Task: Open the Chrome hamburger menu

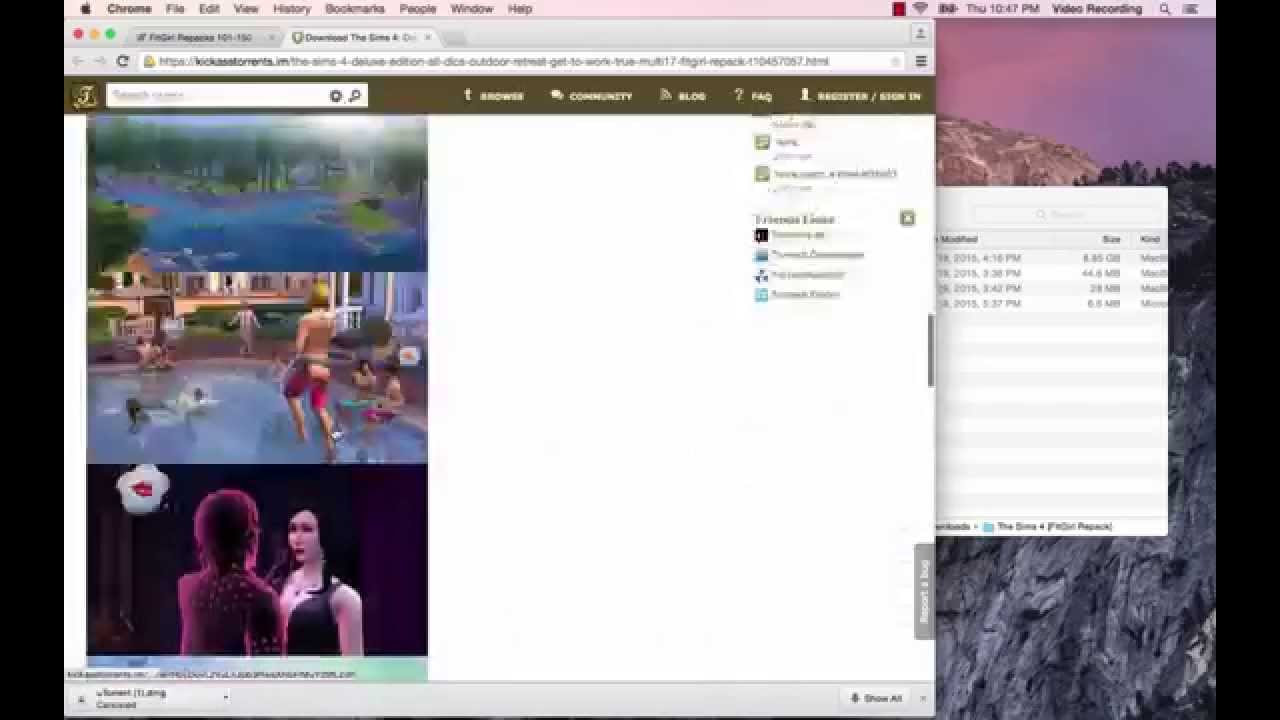Action: click(x=921, y=61)
